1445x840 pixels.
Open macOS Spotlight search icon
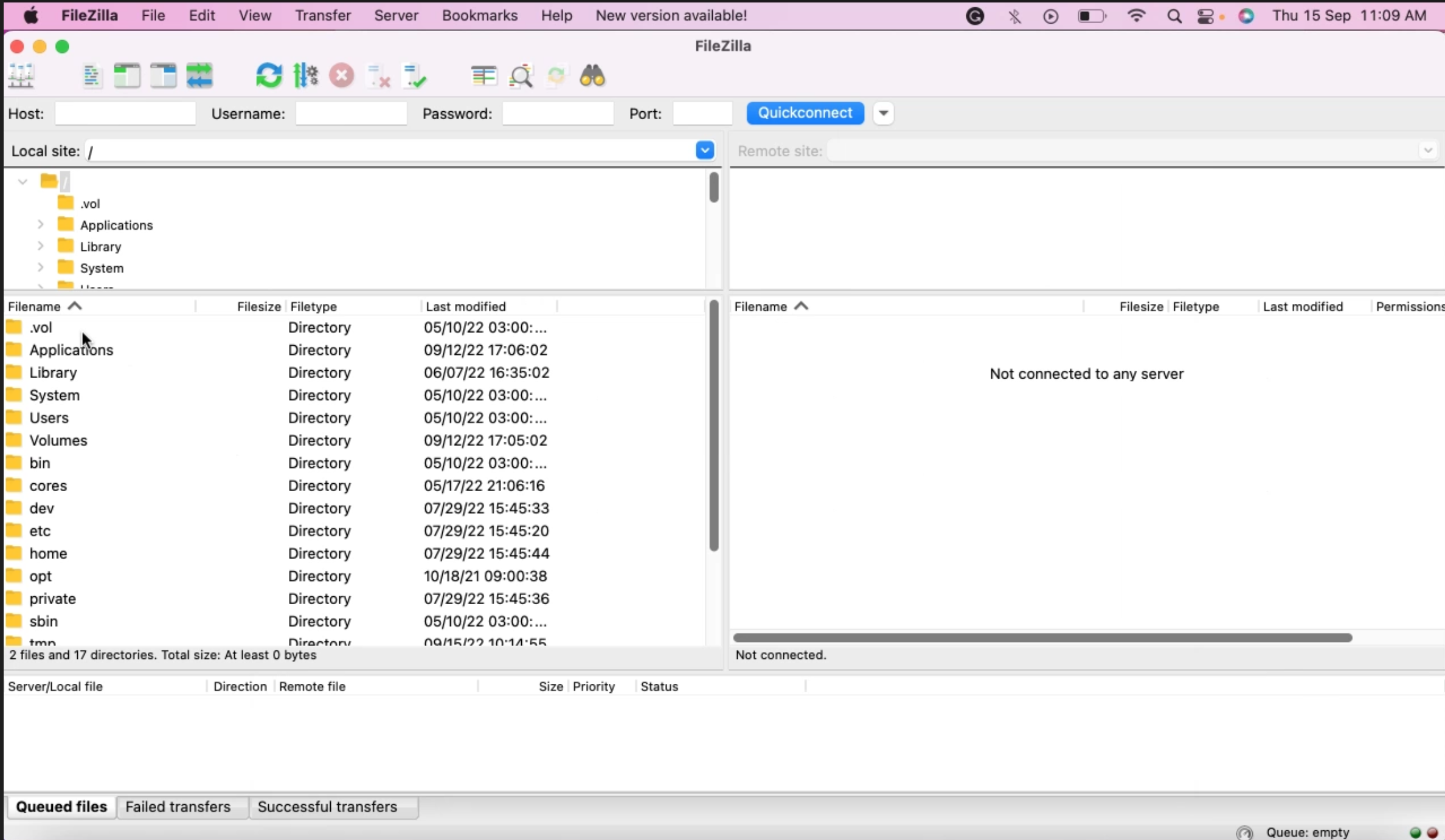[x=1174, y=16]
